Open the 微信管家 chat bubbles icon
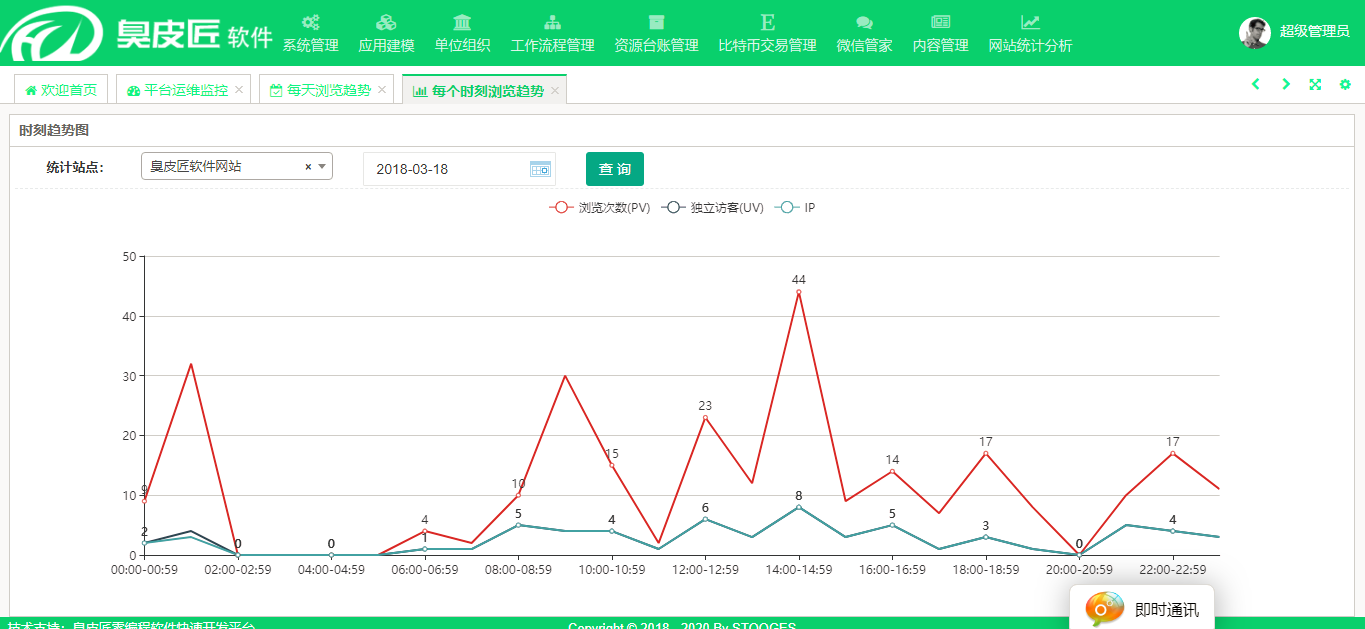Screen dimensions: 1365x629 coord(864,22)
